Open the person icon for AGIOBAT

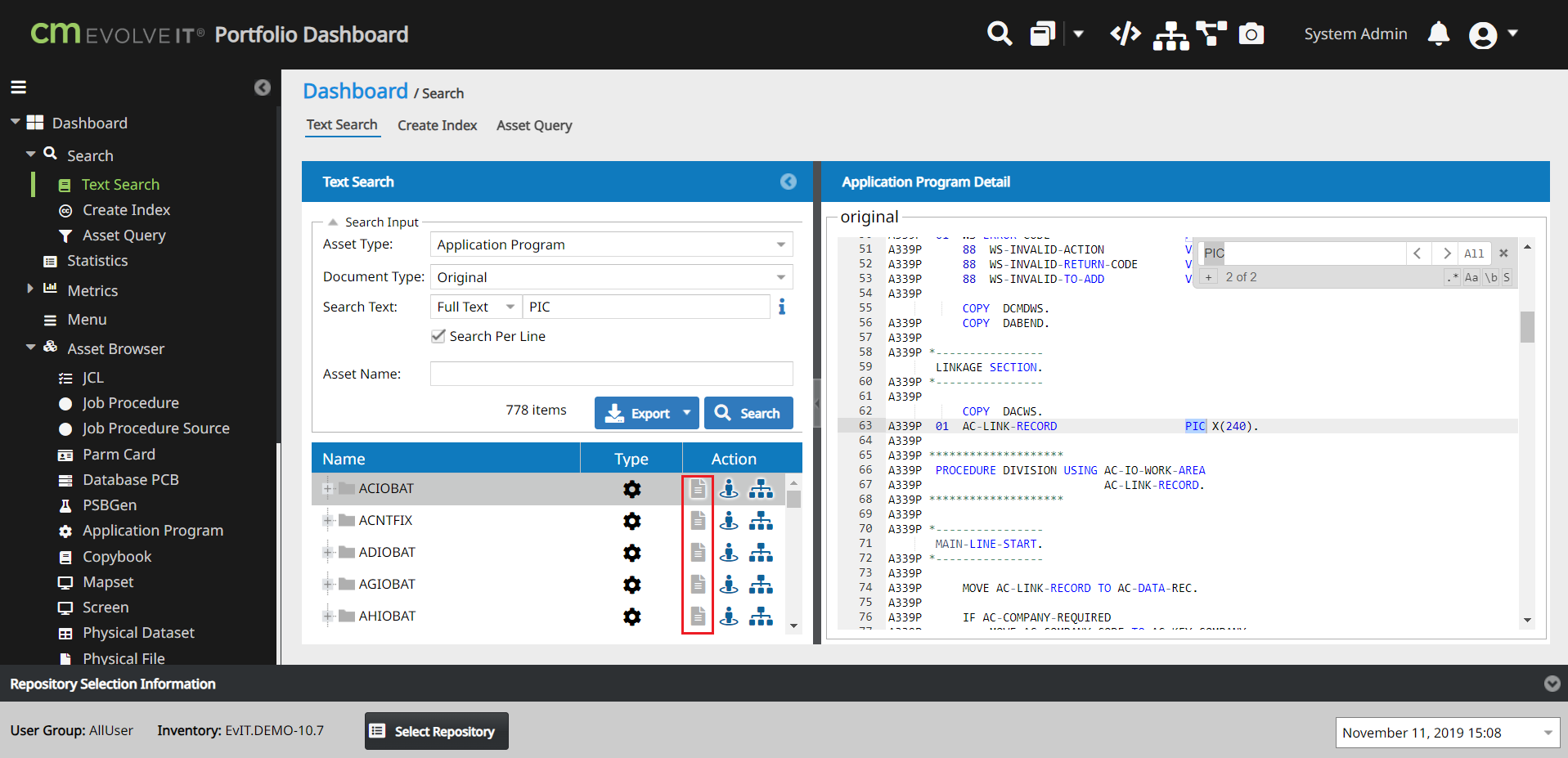point(729,585)
